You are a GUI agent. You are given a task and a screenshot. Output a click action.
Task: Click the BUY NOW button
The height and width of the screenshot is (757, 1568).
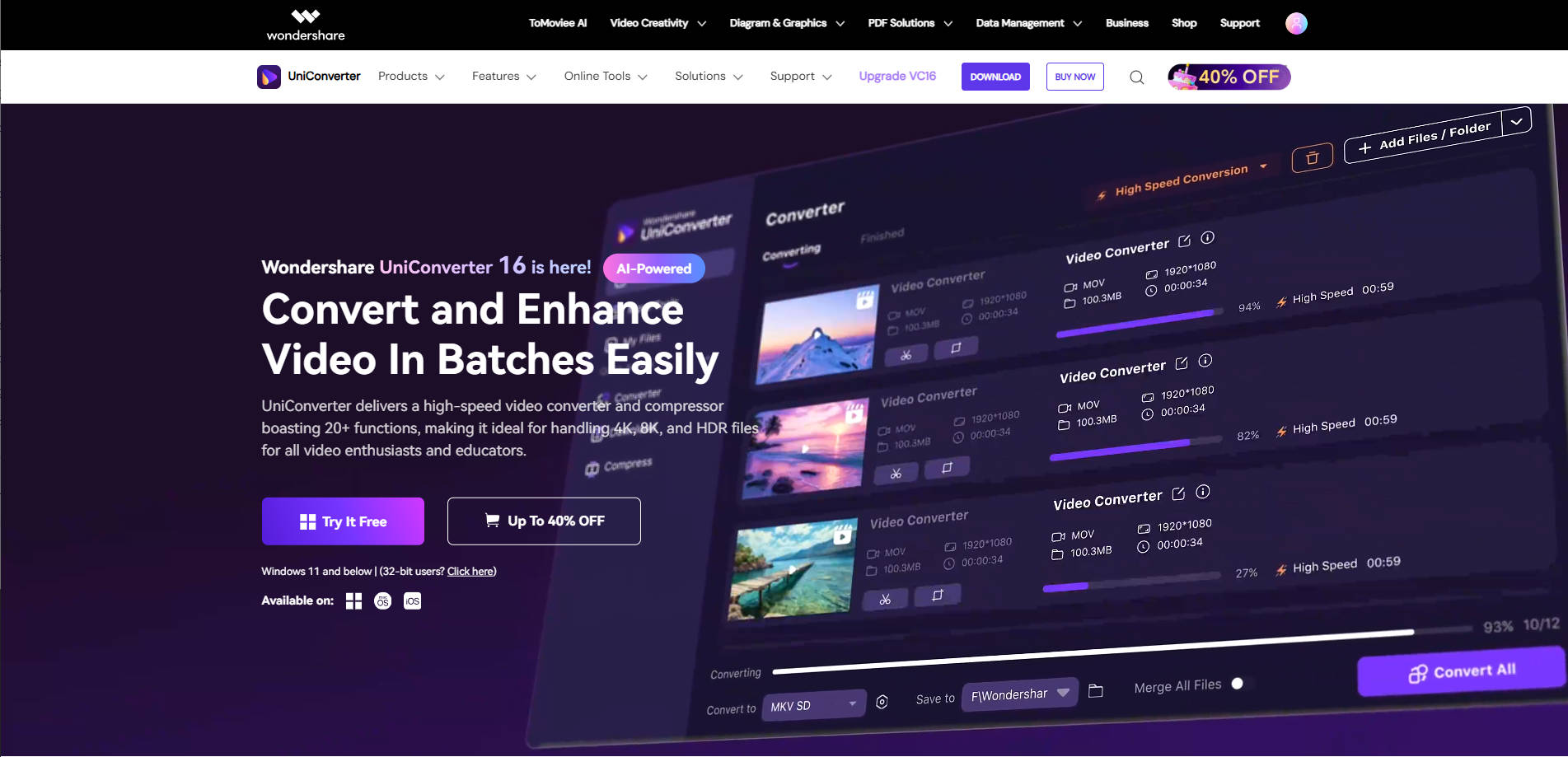point(1075,77)
